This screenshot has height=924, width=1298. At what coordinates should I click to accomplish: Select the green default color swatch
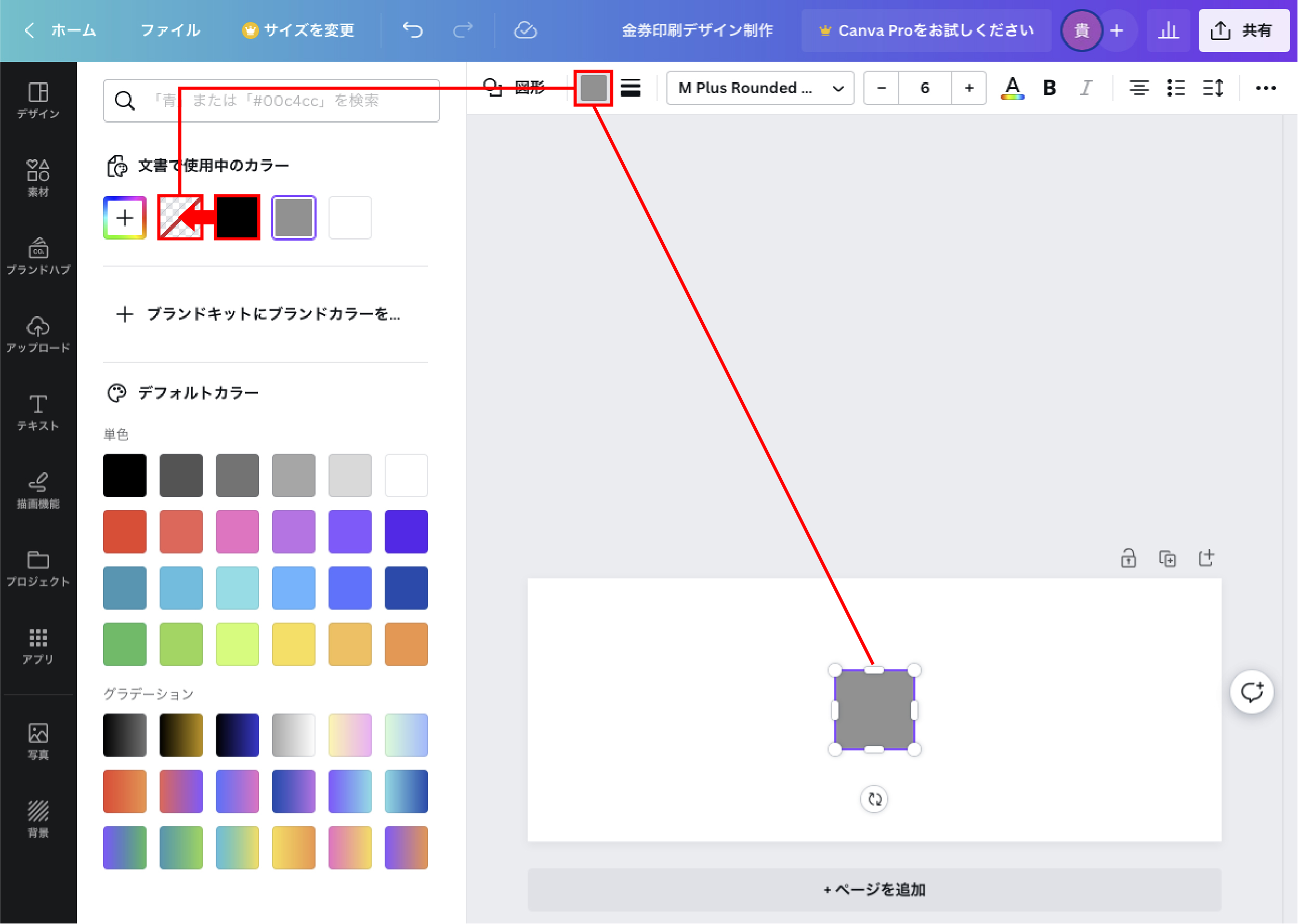[x=125, y=644]
